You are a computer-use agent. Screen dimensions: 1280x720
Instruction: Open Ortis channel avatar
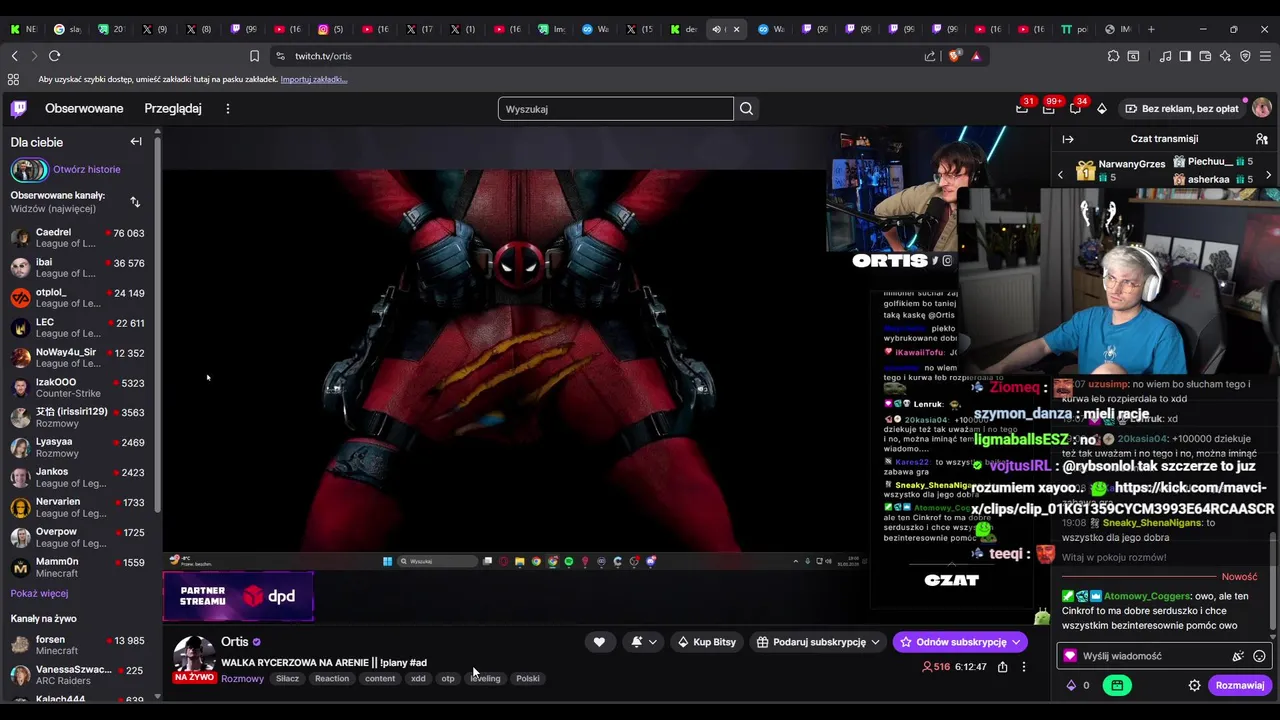[194, 655]
